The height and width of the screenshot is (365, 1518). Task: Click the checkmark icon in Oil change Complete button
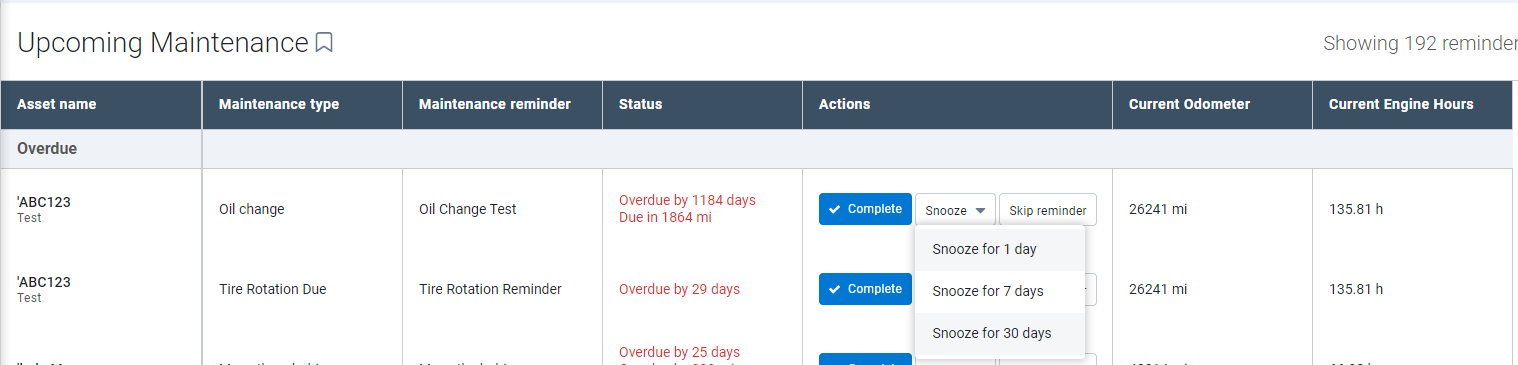(x=834, y=209)
